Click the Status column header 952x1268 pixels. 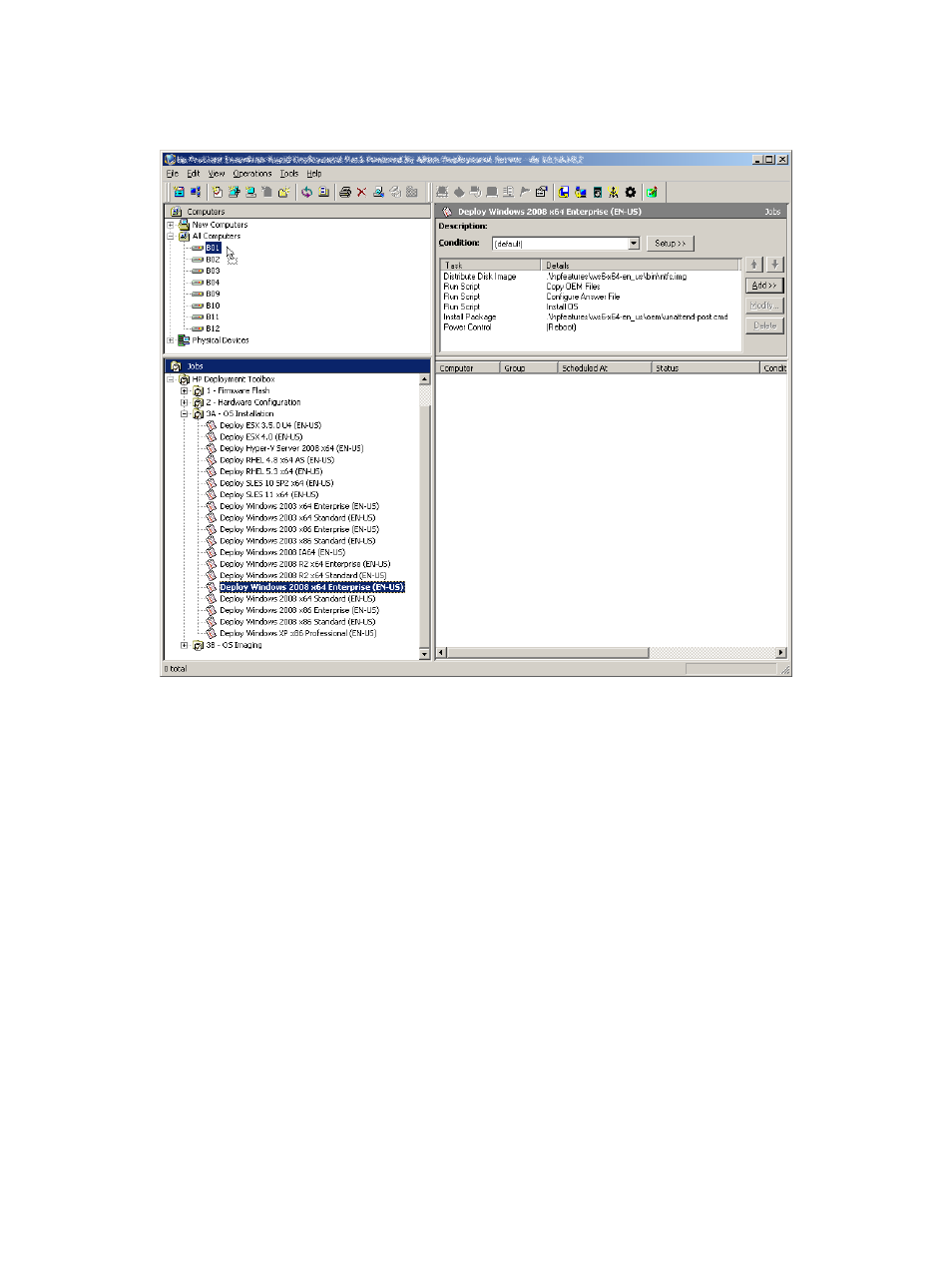click(x=707, y=368)
